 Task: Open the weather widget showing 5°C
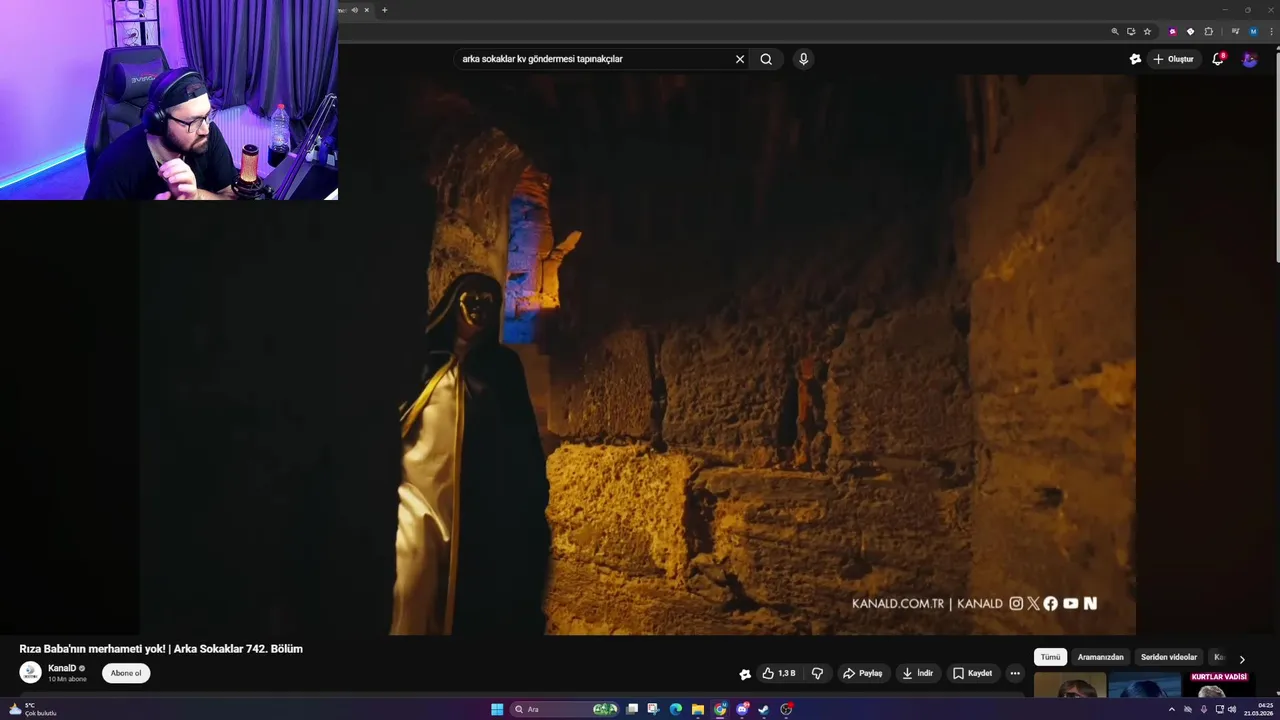click(x=32, y=709)
